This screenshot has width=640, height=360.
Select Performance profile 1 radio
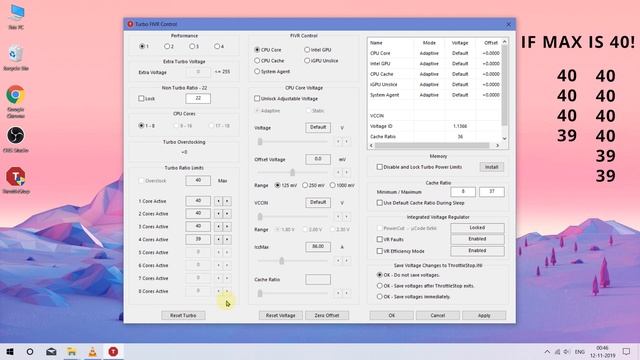pyautogui.click(x=142, y=46)
